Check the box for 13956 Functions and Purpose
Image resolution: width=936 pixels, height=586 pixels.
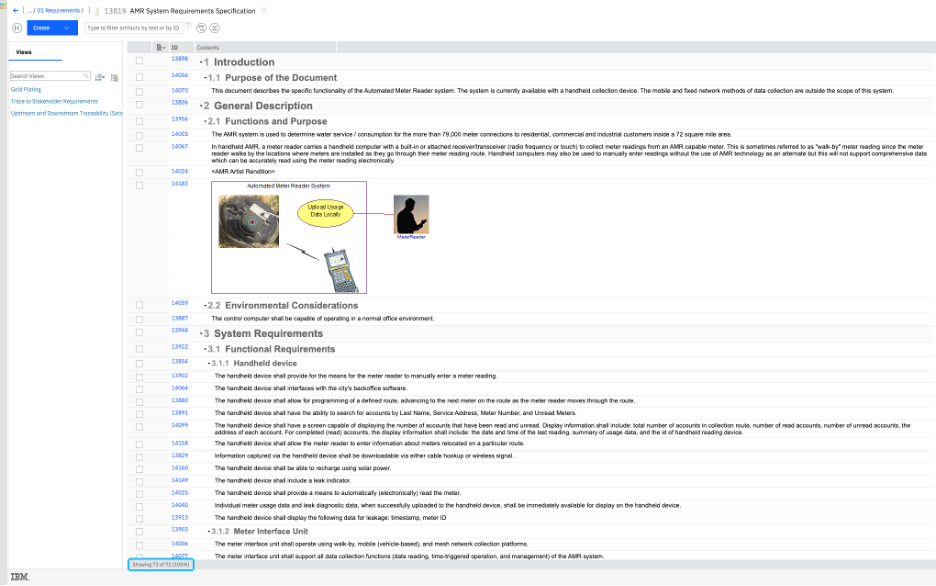click(x=139, y=121)
